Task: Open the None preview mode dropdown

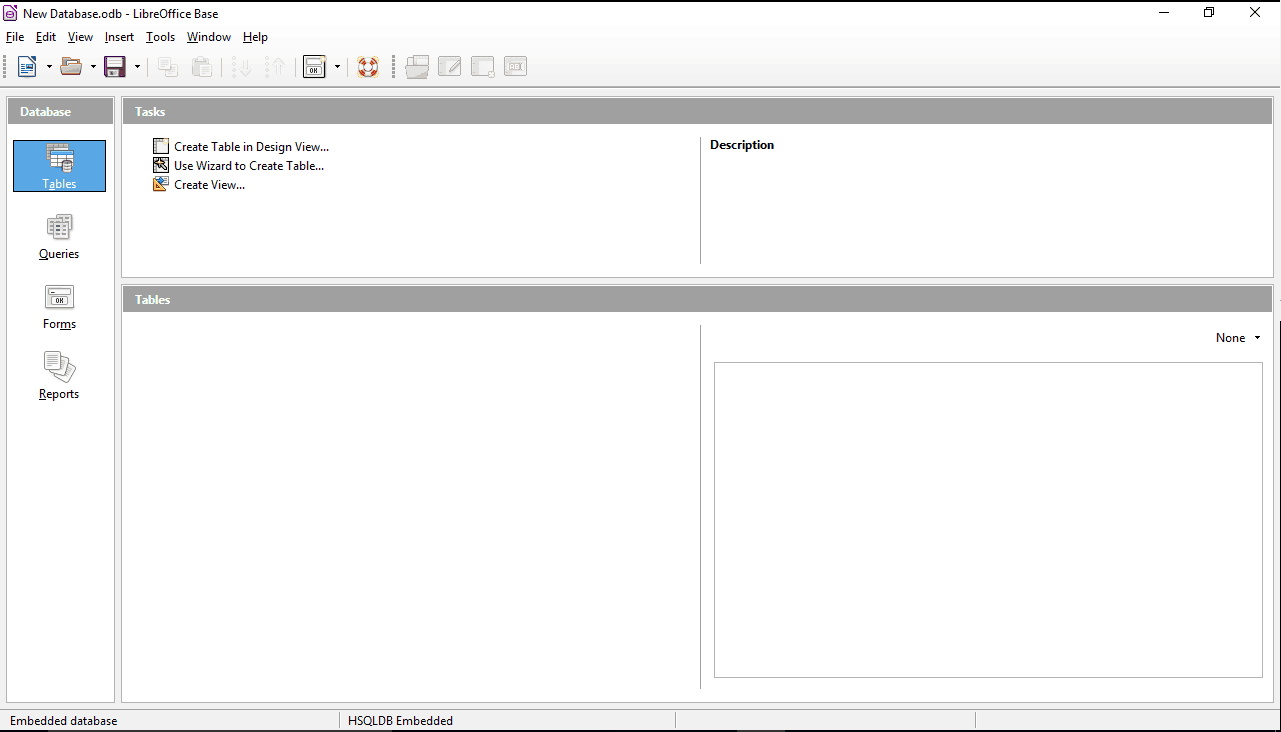Action: pos(1238,338)
